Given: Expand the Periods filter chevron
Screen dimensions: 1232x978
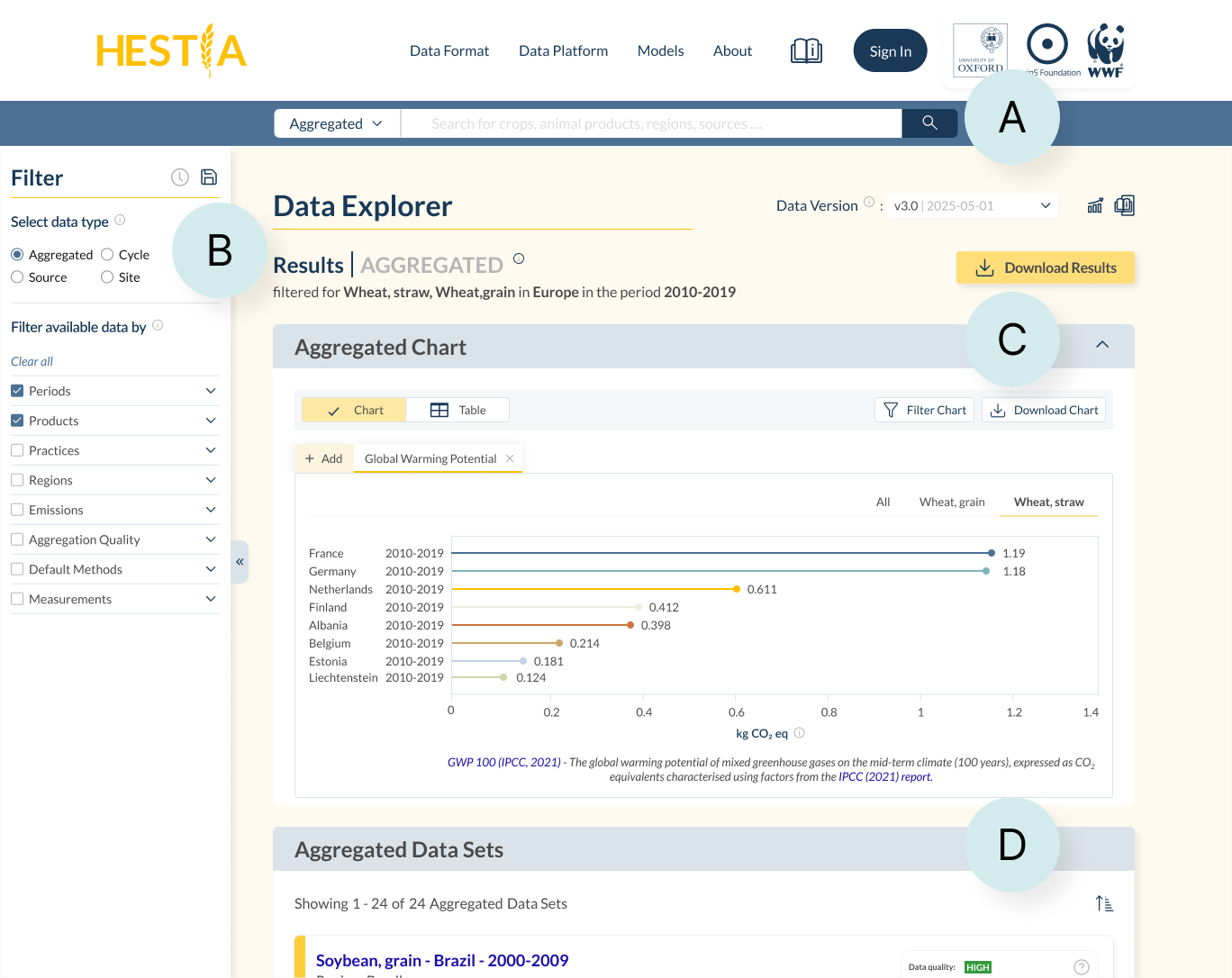Looking at the screenshot, I should tap(211, 391).
